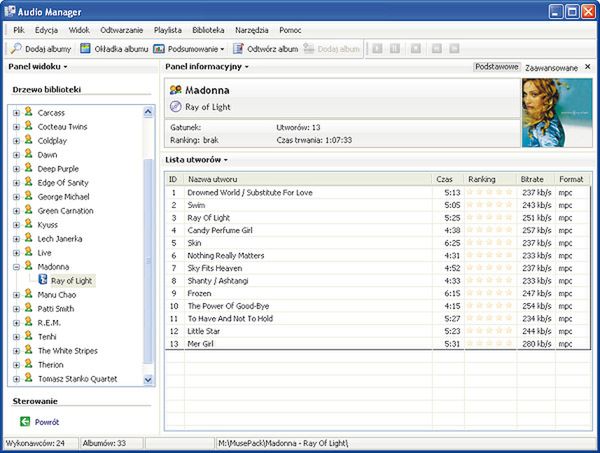
Task: Click the Ray of Light album cover thumbnail
Action: pos(557,112)
